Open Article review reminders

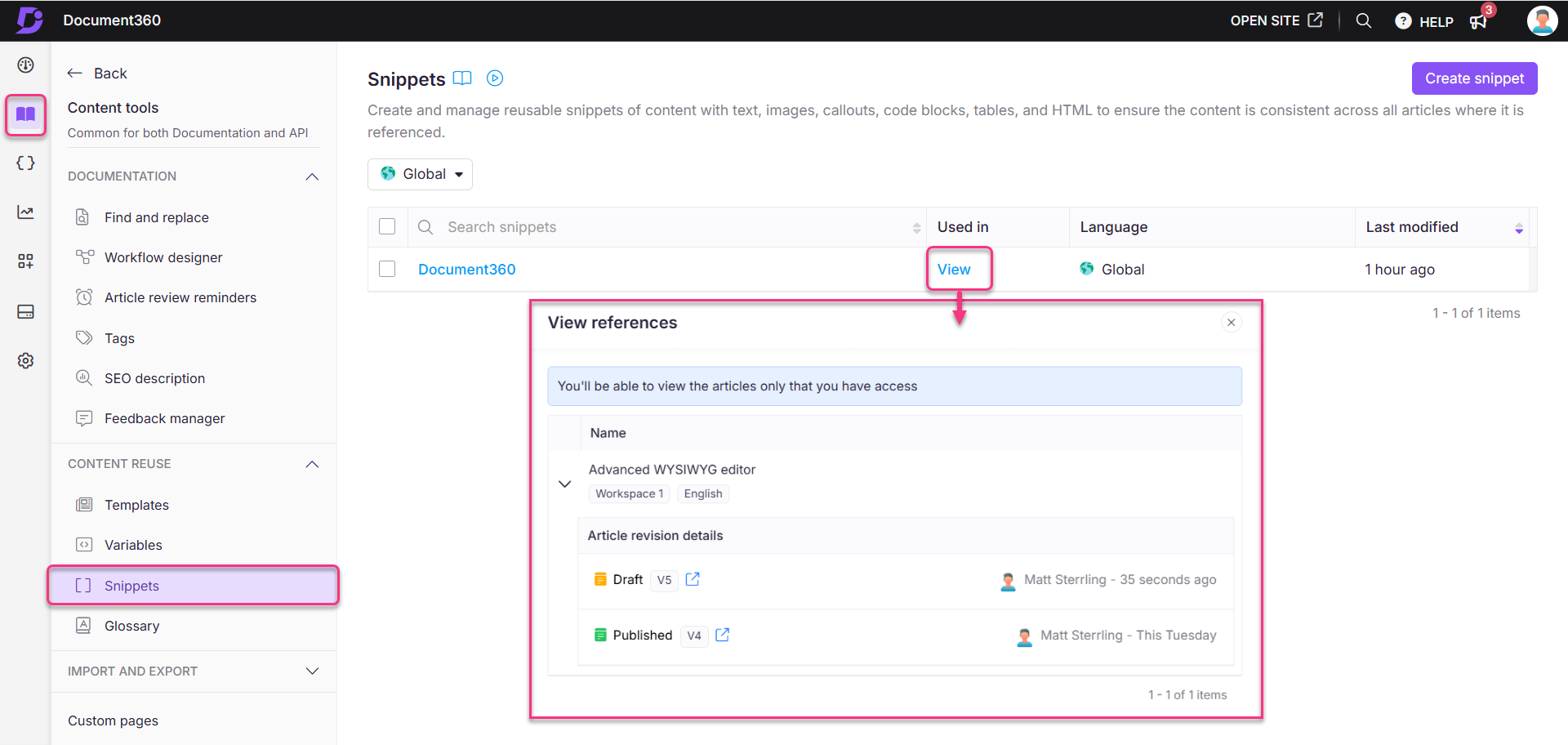point(180,297)
